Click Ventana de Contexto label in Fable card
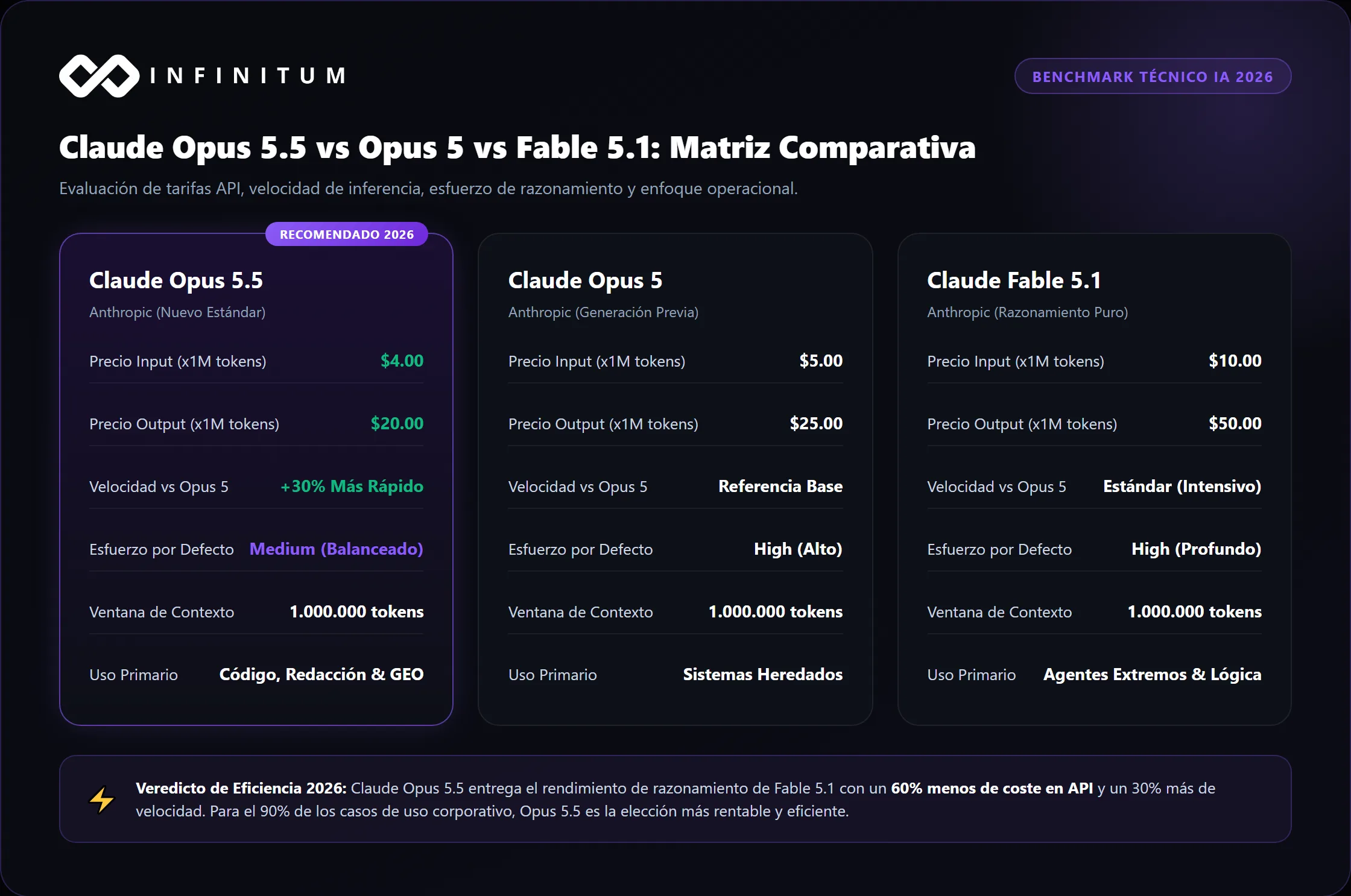This screenshot has width=1351, height=896. pyautogui.click(x=999, y=612)
